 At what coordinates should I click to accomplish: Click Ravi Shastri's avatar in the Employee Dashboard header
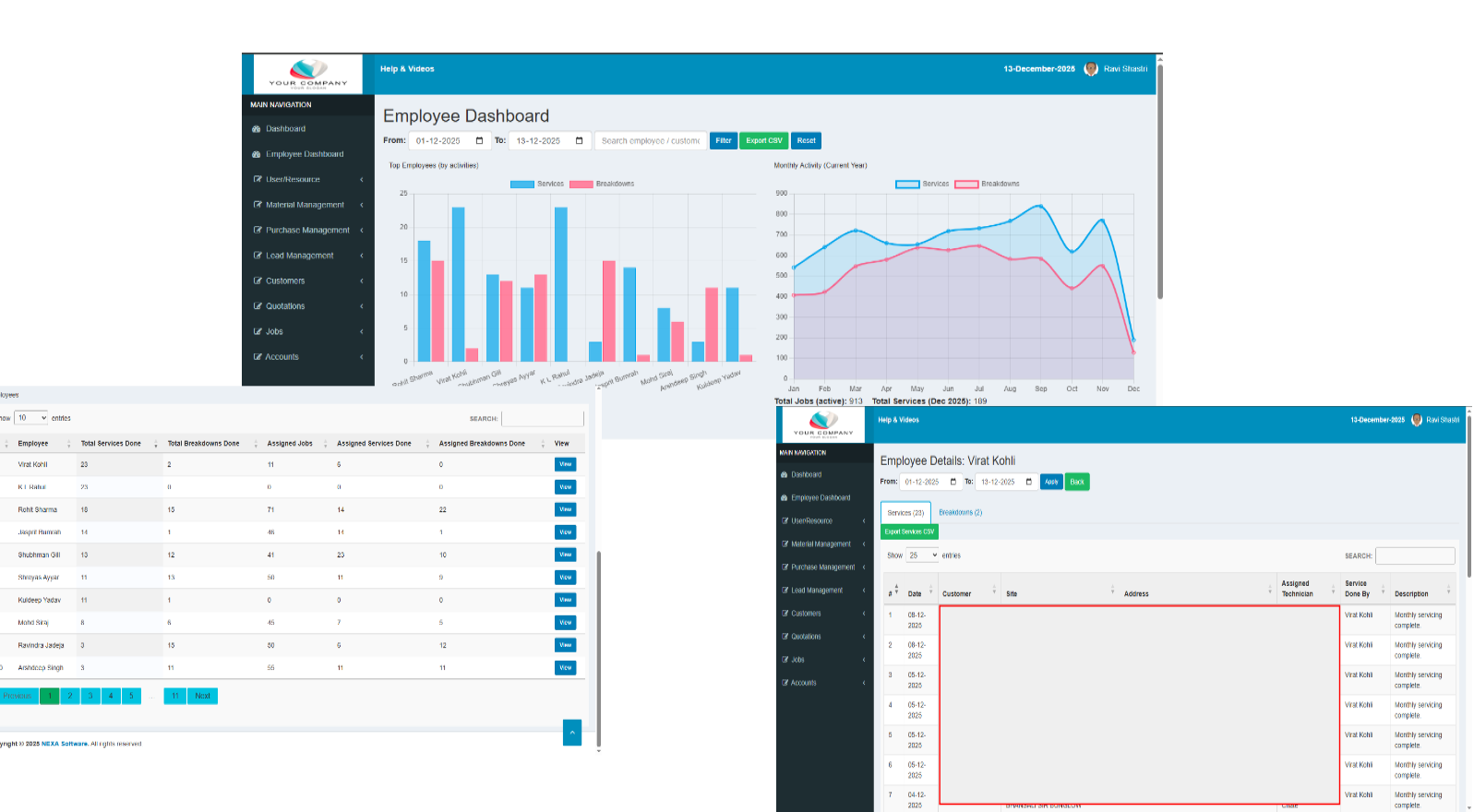point(1091,69)
